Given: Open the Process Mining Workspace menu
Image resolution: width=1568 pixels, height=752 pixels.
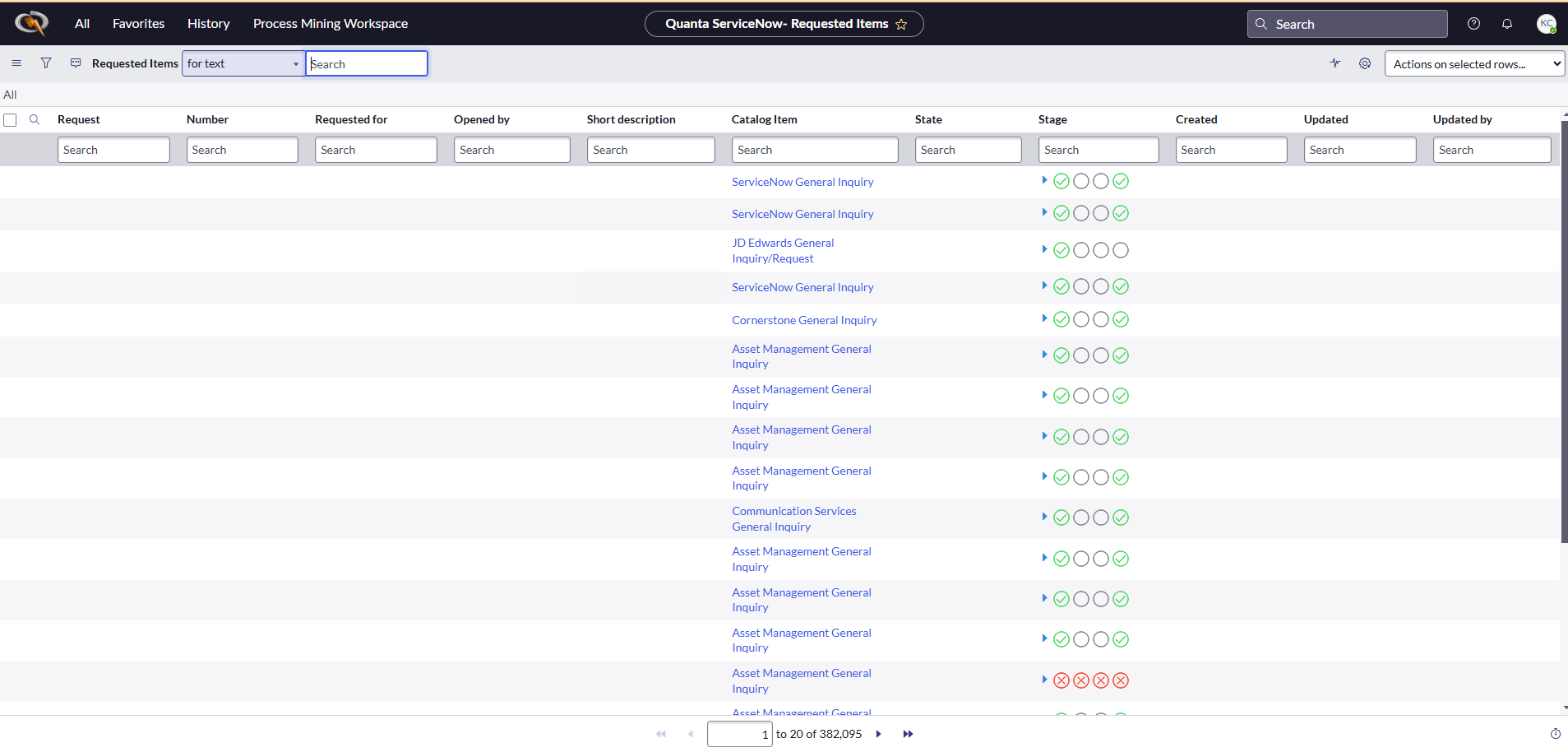Looking at the screenshot, I should click(330, 23).
